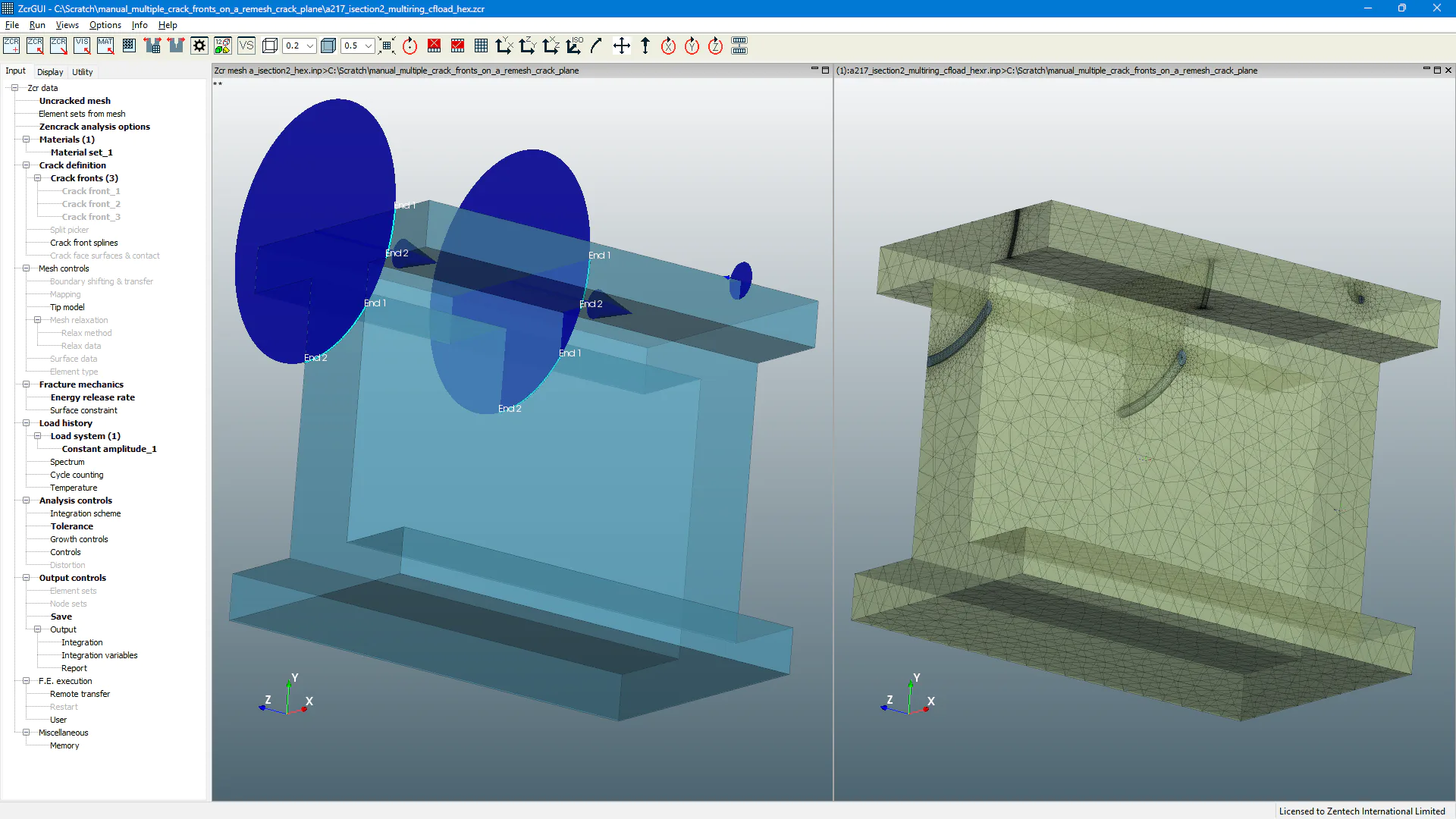Select the Input tab
The image size is (1456, 819).
(16, 71)
